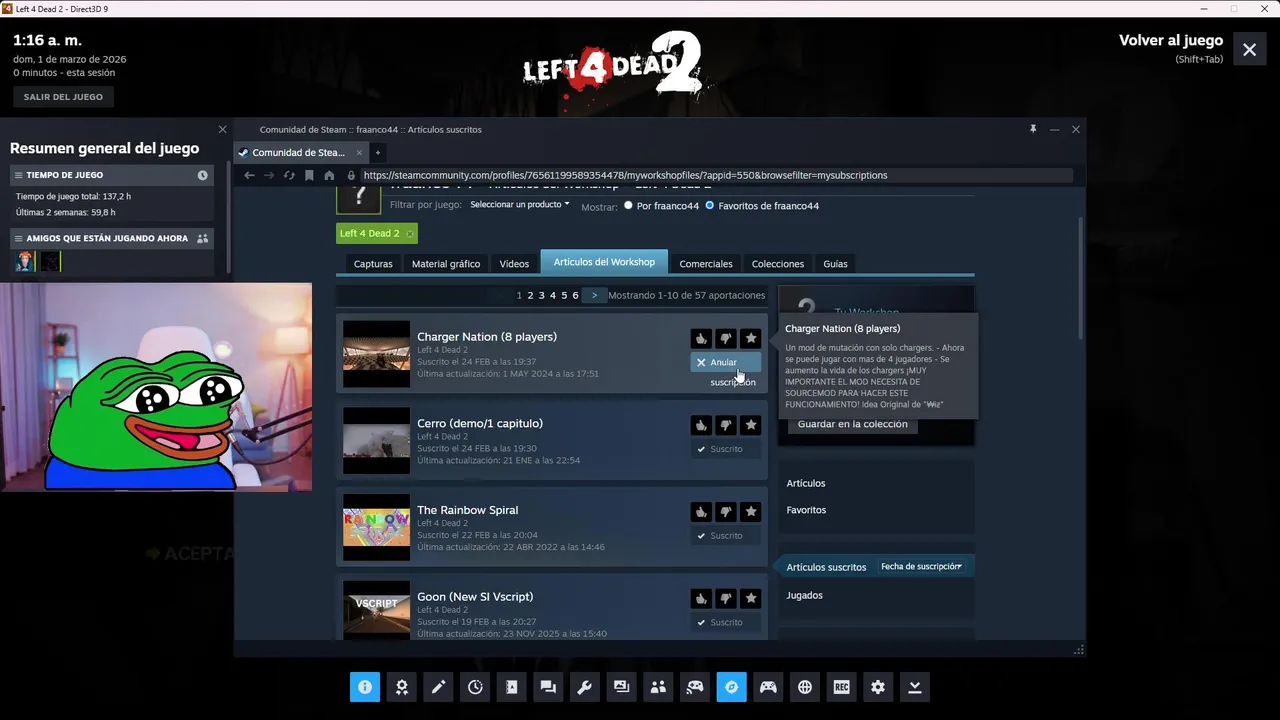Thumbs up the Cerro (demo/1 capitulo) item

(701, 425)
